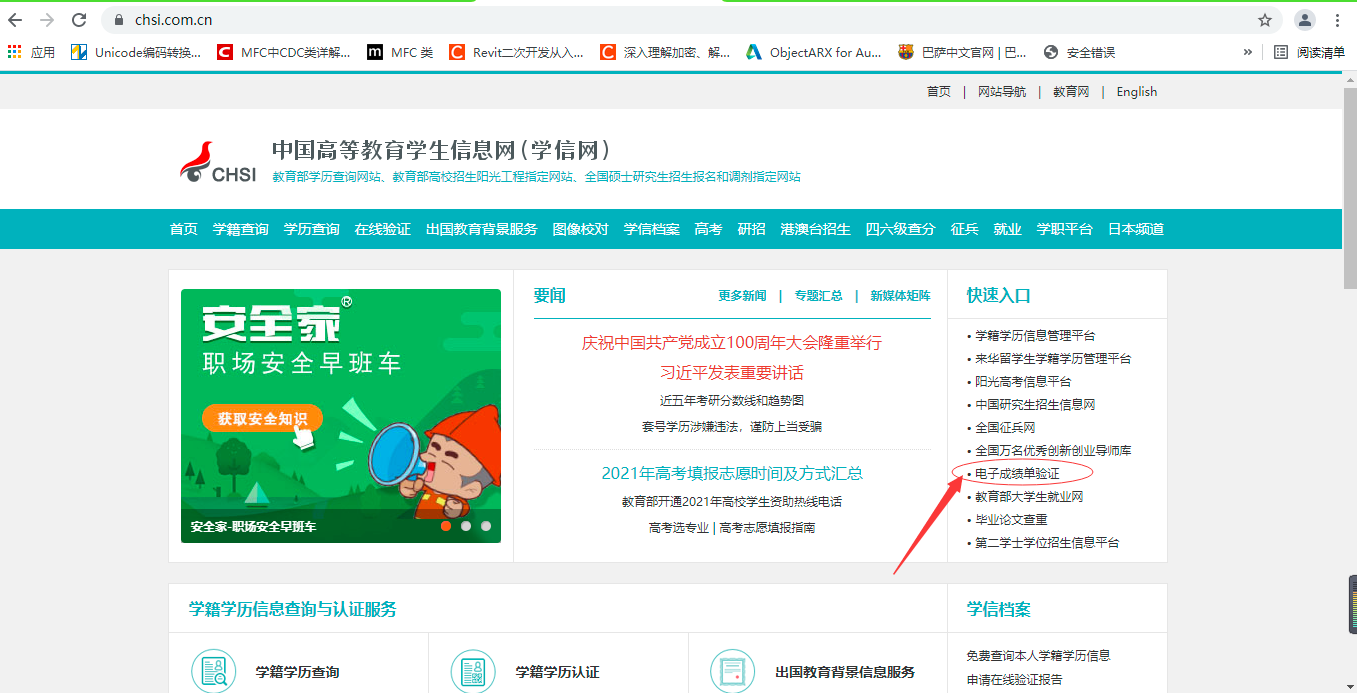Open 学职平台 in the navigation bar

(1064, 229)
